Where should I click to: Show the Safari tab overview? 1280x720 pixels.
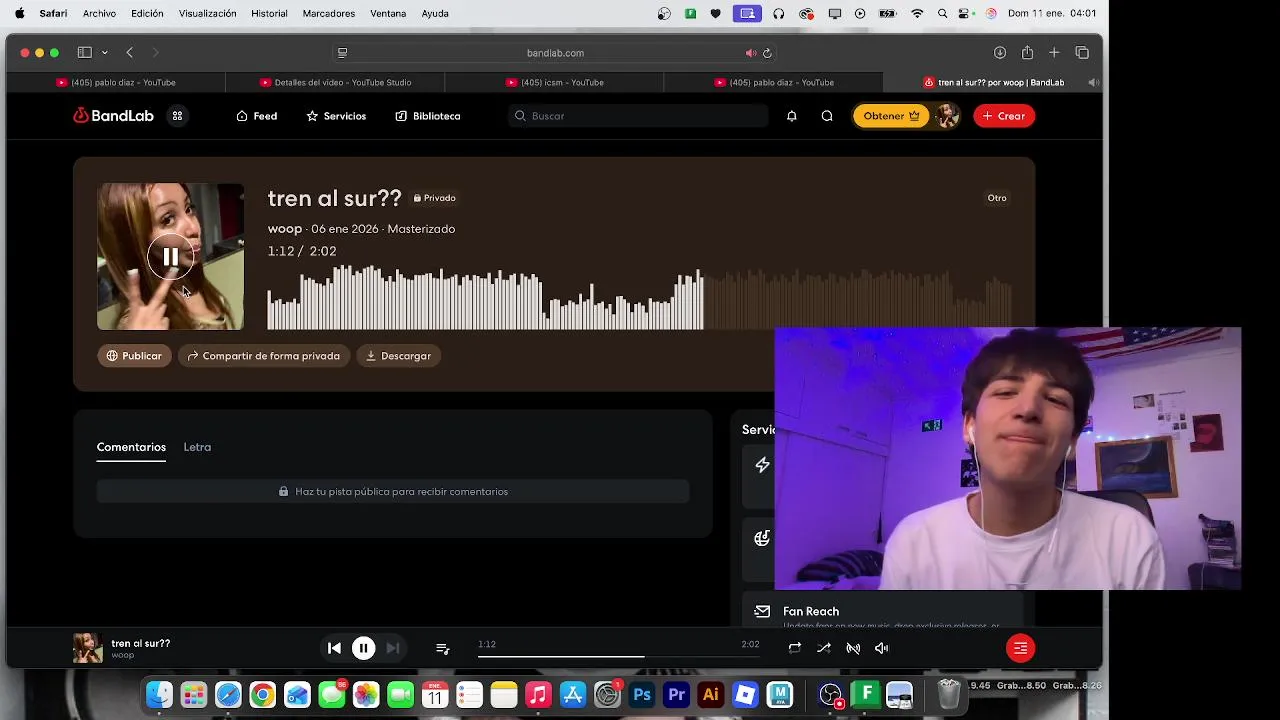point(1082,53)
